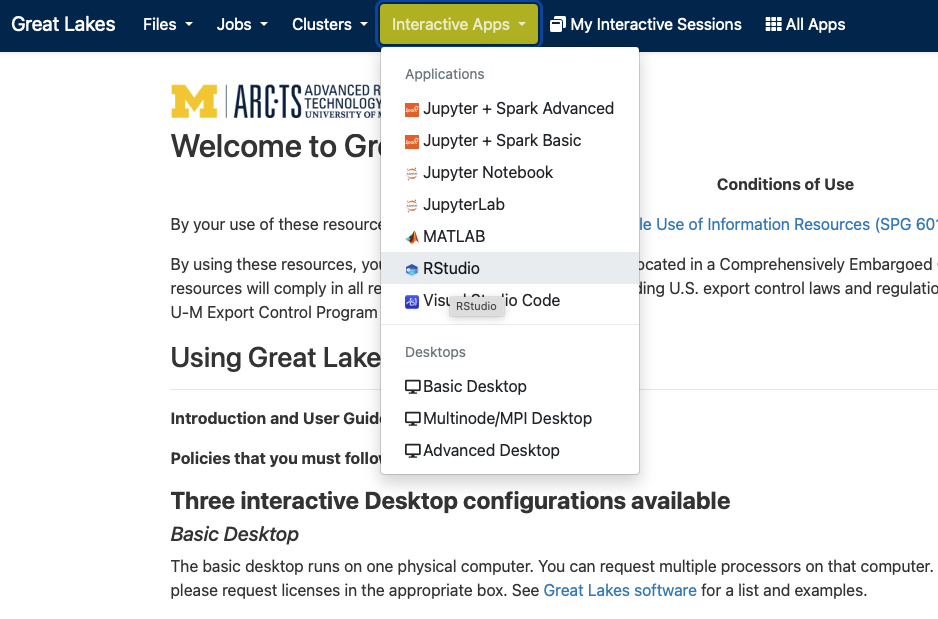Open the Files dropdown menu
The height and width of the screenshot is (619, 938).
[167, 24]
